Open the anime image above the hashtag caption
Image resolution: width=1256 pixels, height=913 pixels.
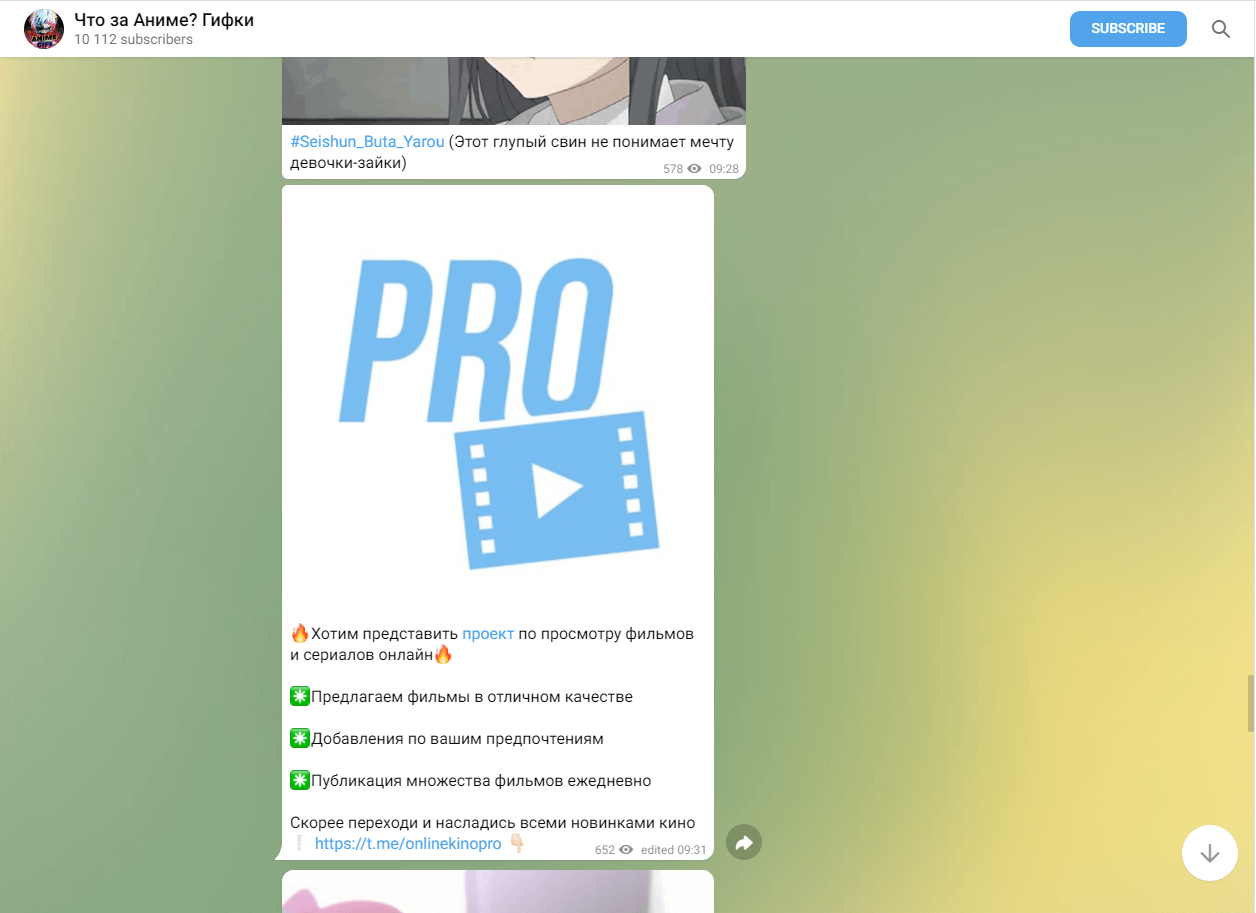tap(514, 91)
